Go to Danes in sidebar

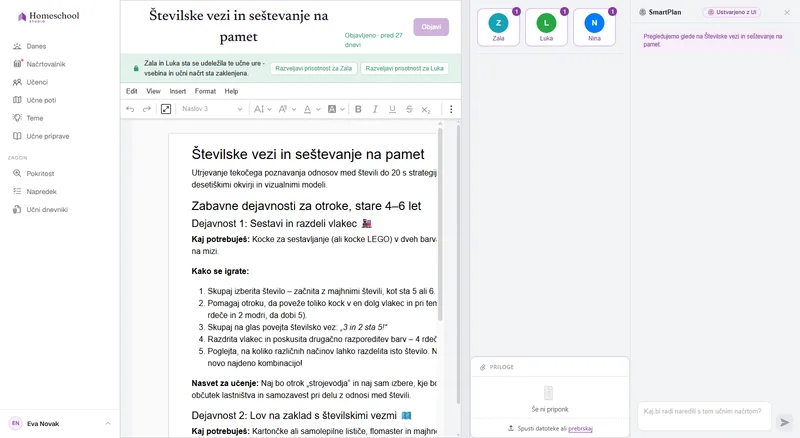pos(36,46)
